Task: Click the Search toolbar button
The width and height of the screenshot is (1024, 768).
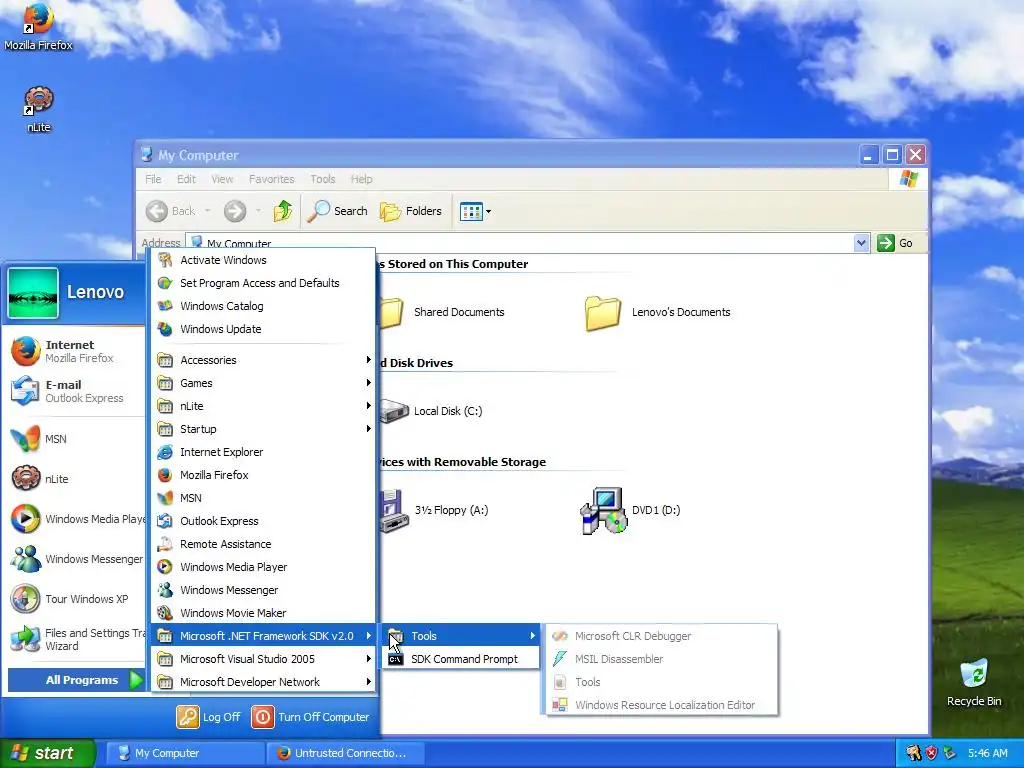Action: 337,211
